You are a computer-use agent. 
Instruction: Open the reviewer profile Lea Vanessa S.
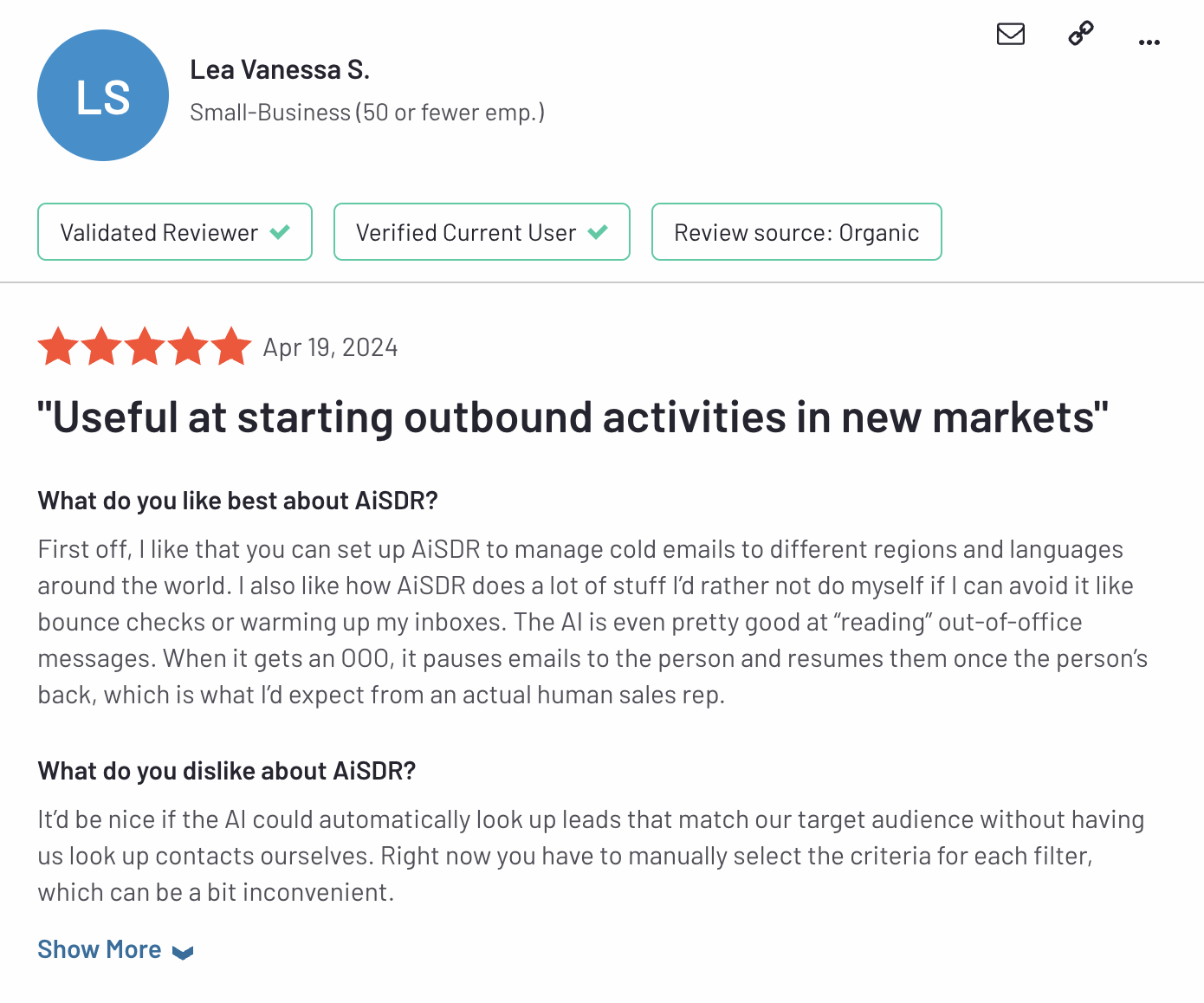[x=280, y=69]
